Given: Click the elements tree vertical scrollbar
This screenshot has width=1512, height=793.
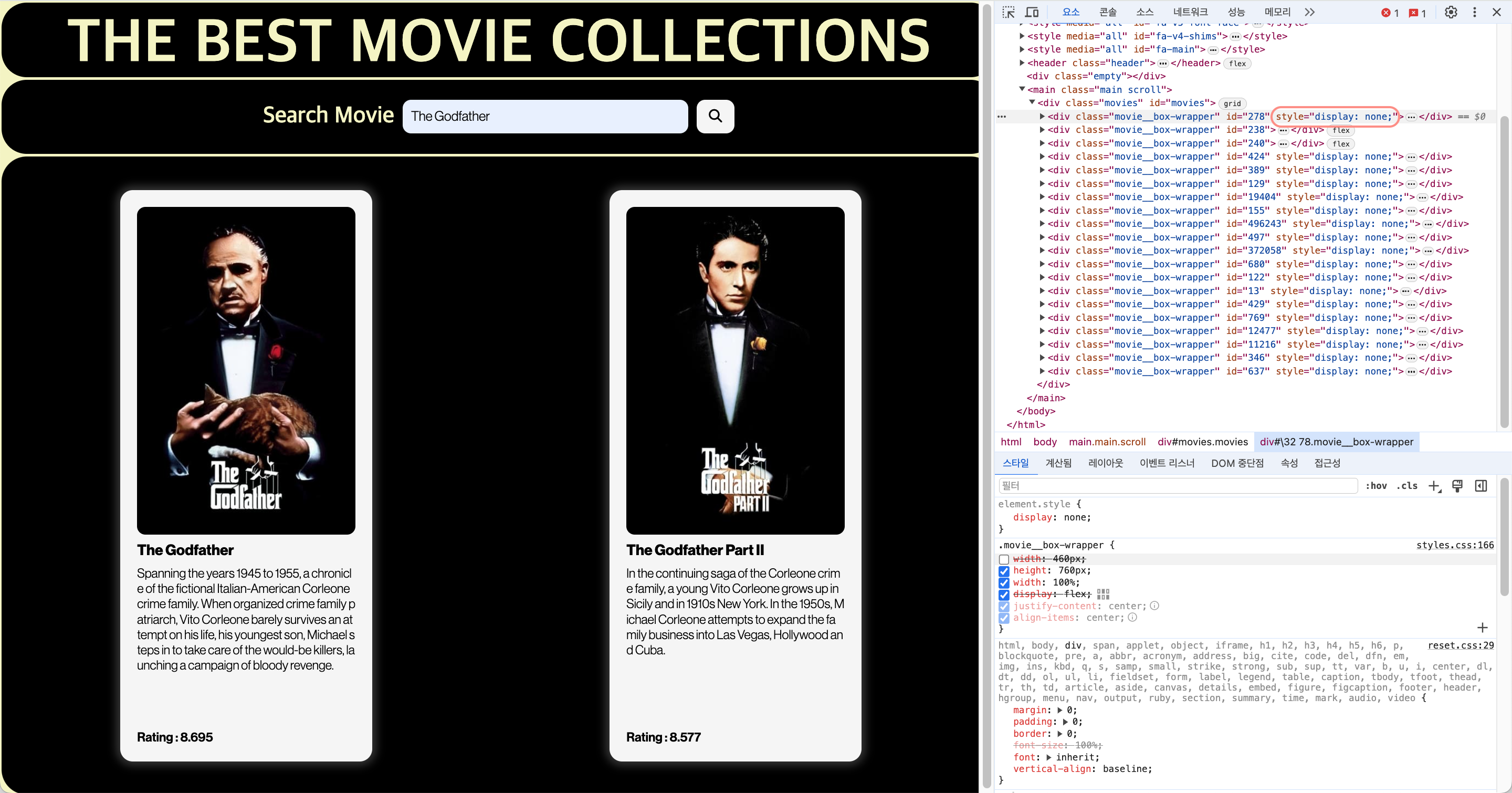Looking at the screenshot, I should coord(1504,272).
